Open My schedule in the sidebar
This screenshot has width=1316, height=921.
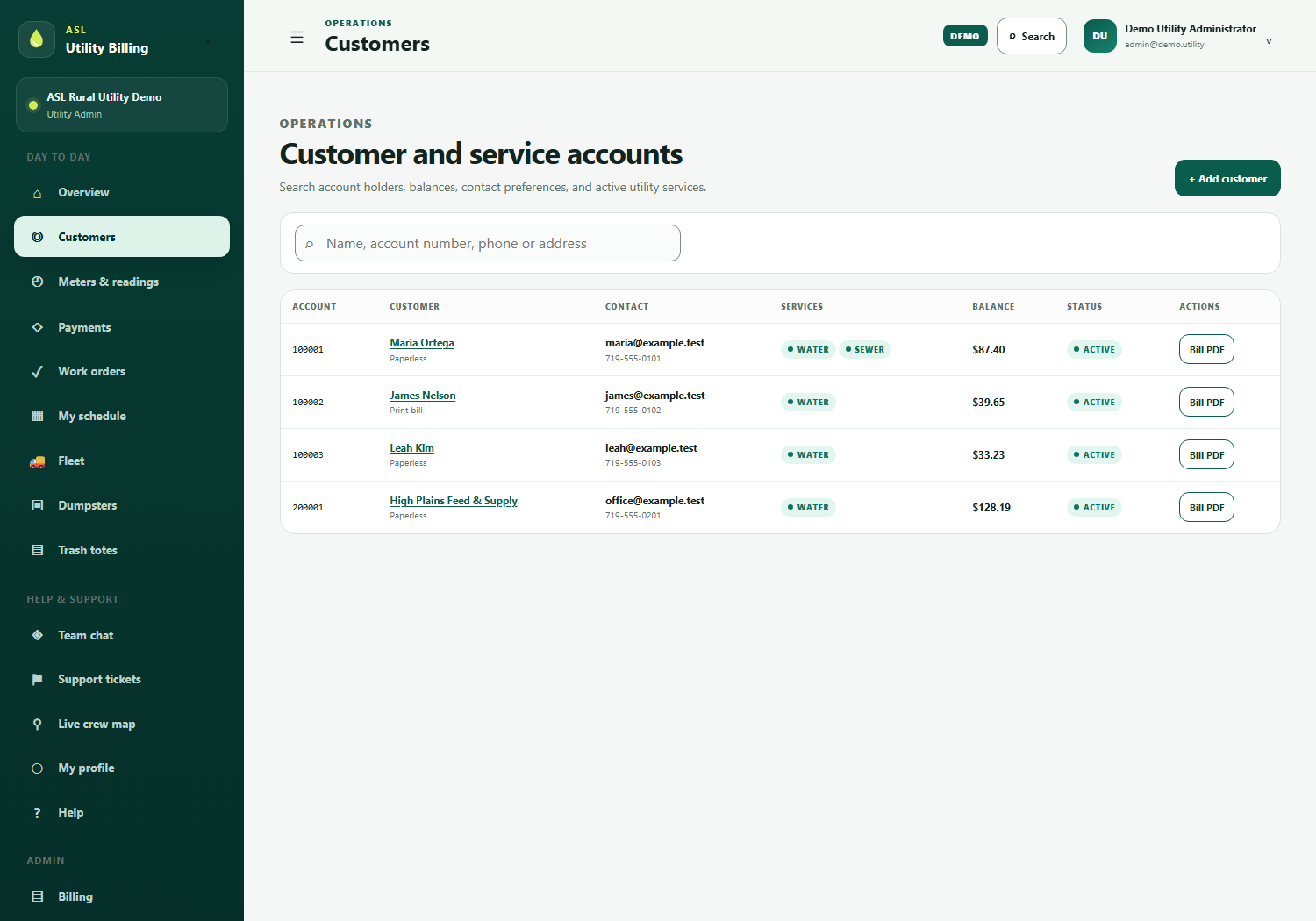point(122,416)
